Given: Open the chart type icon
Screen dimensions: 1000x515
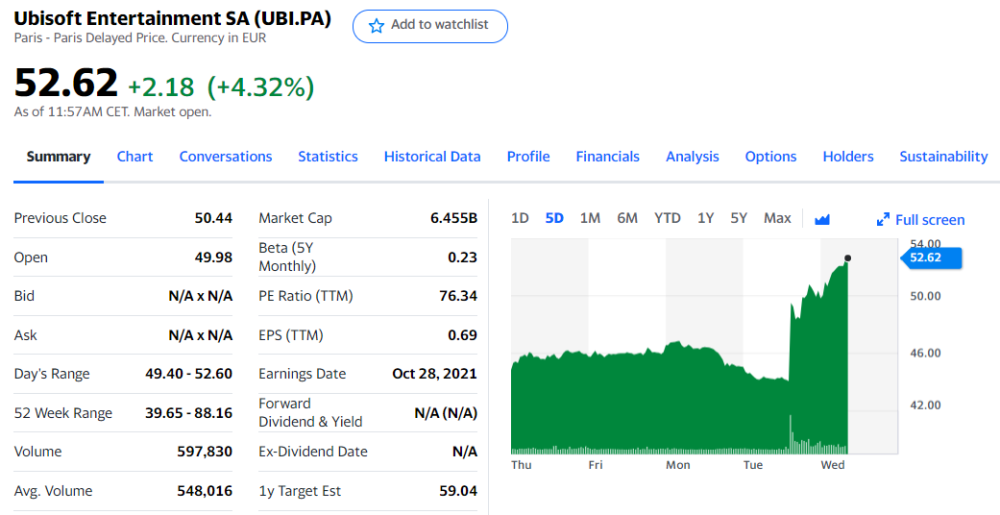Looking at the screenshot, I should pos(822,219).
